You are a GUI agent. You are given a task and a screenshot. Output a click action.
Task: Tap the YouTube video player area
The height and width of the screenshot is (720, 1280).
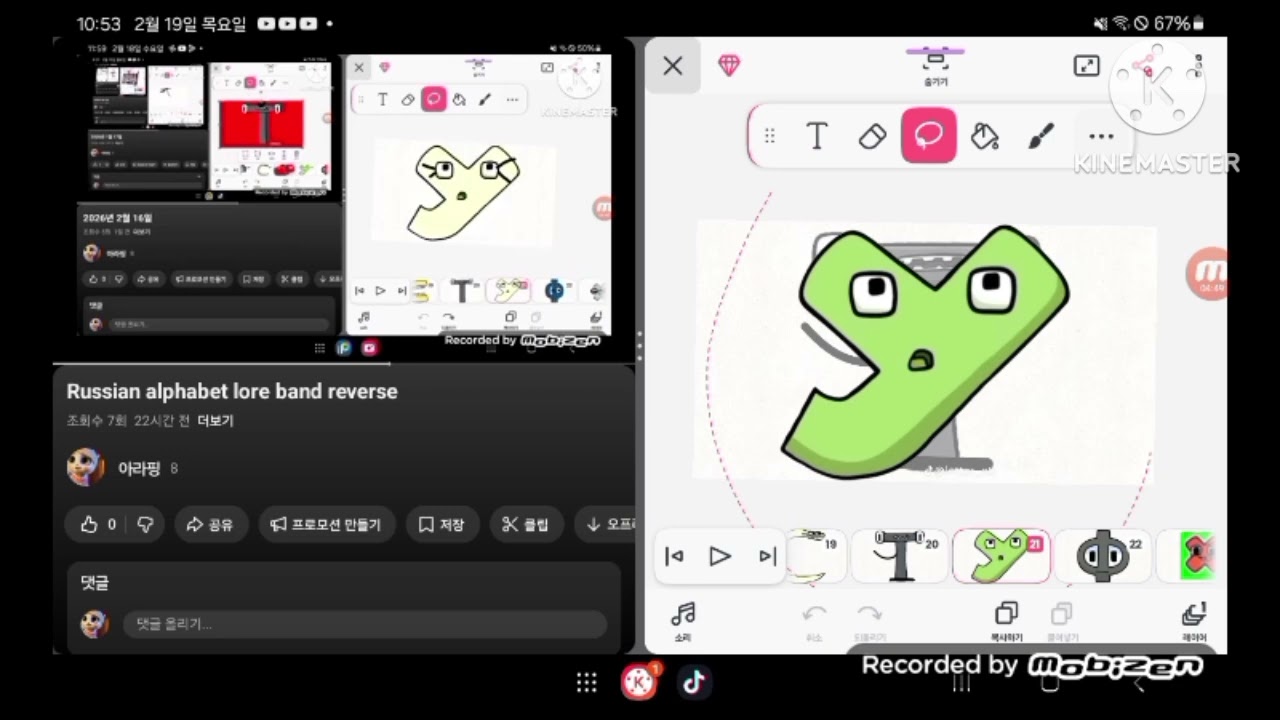(x=344, y=200)
